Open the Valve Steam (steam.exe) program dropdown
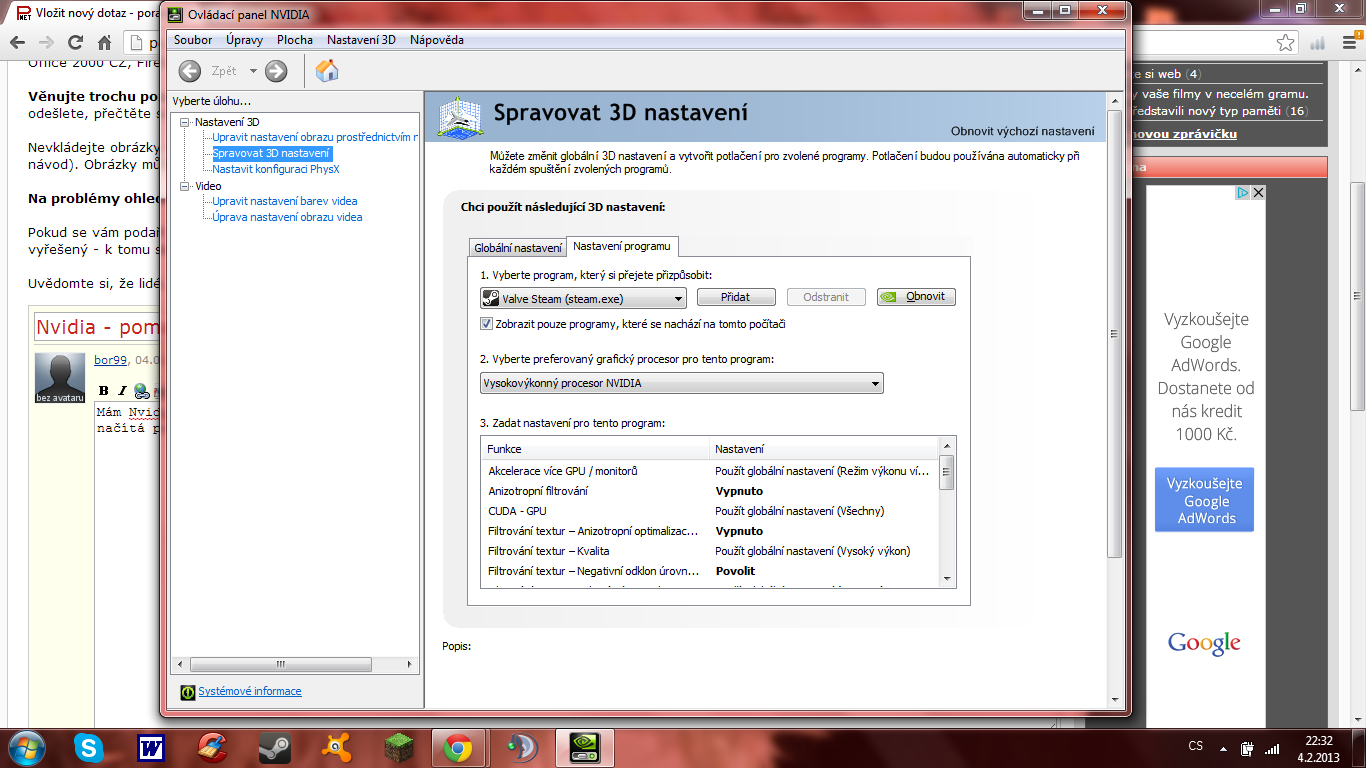This screenshot has width=1366, height=768. click(583, 297)
